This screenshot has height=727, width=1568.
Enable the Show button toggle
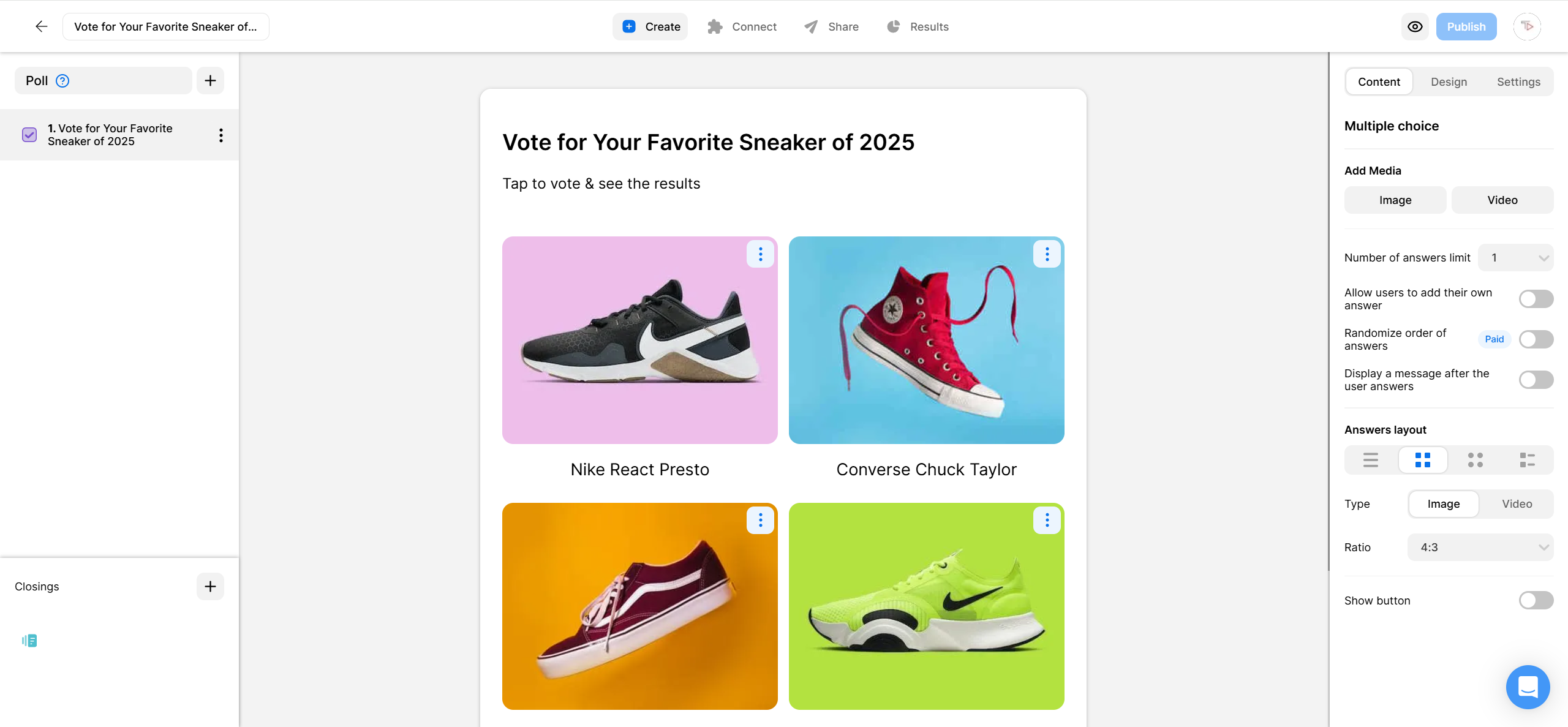coord(1535,600)
